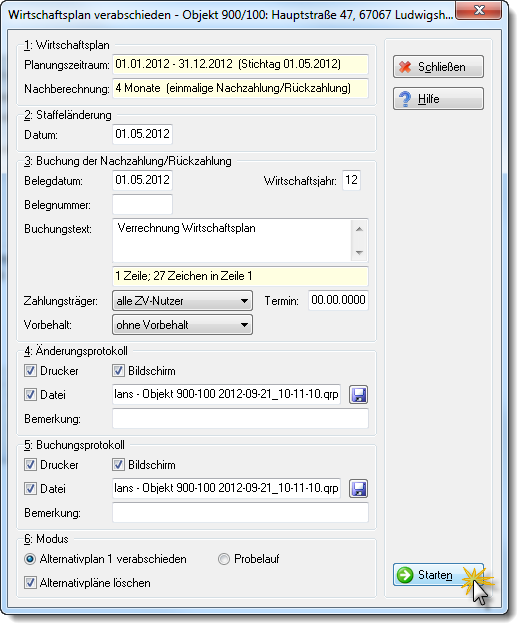Click the Termin date field
Screen dimensions: 524x630
pyautogui.click(x=338, y=300)
